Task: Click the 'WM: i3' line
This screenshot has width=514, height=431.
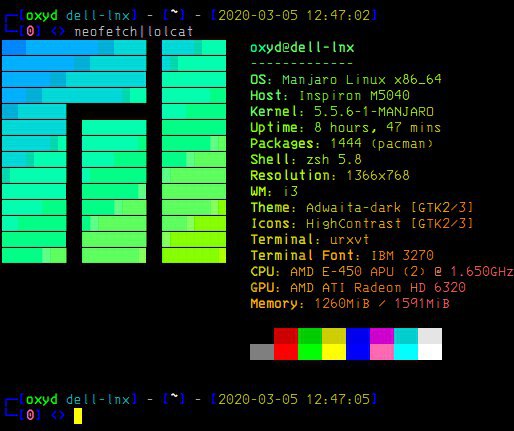Action: pos(274,192)
